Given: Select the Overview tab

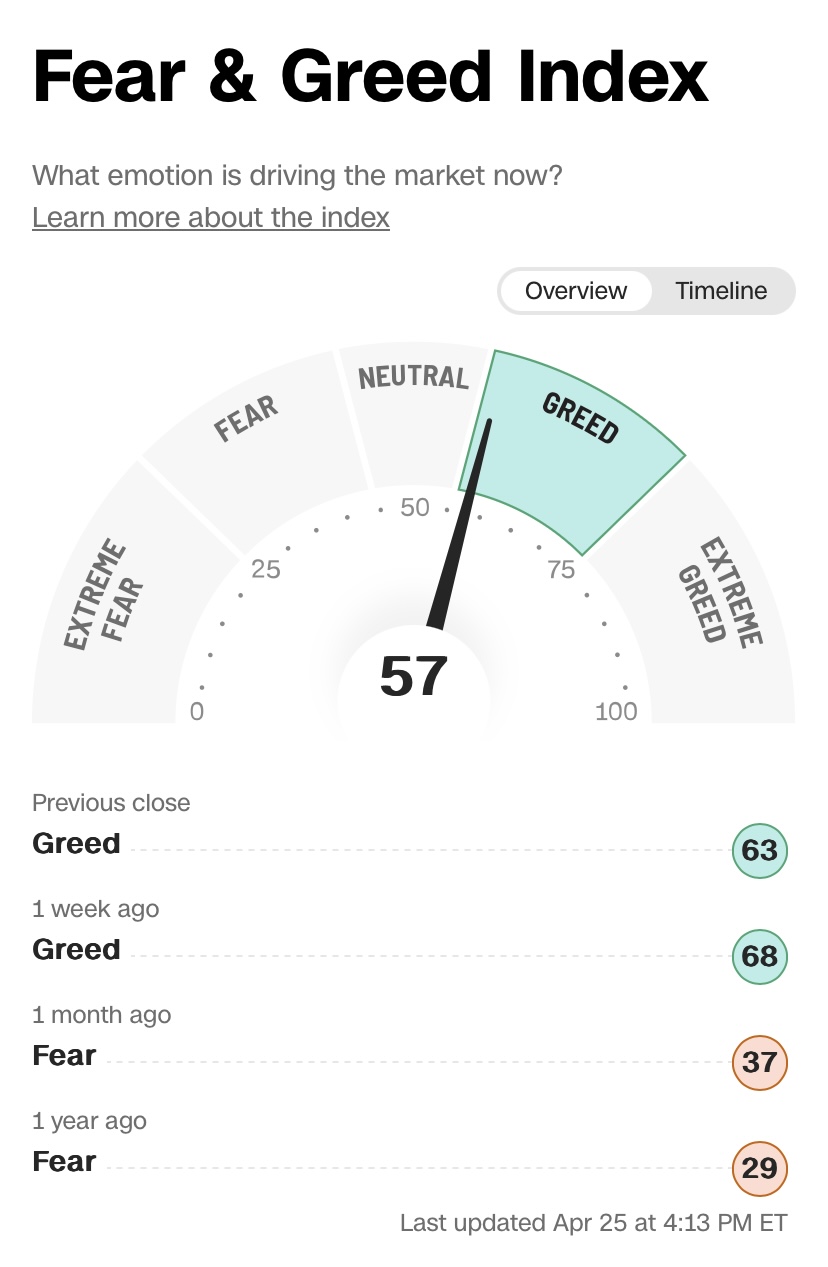Looking at the screenshot, I should (576, 291).
